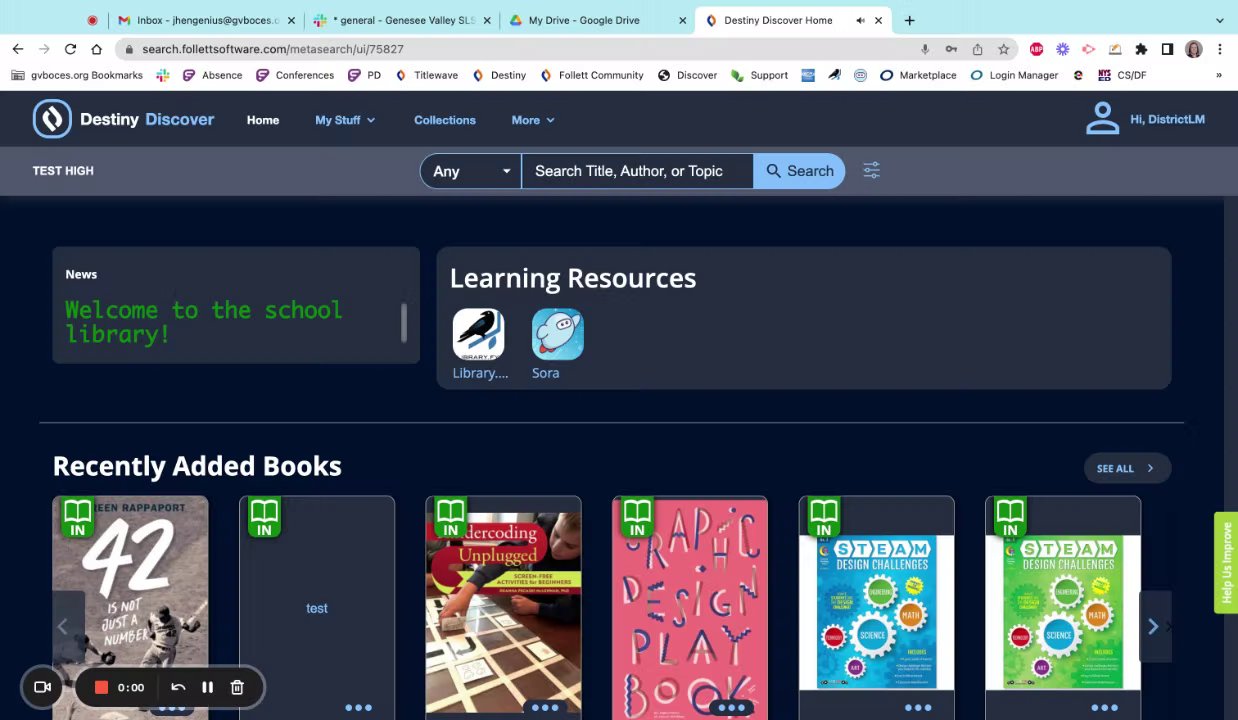The width and height of the screenshot is (1238, 720).
Task: Open the search filter options icon
Action: click(x=871, y=170)
